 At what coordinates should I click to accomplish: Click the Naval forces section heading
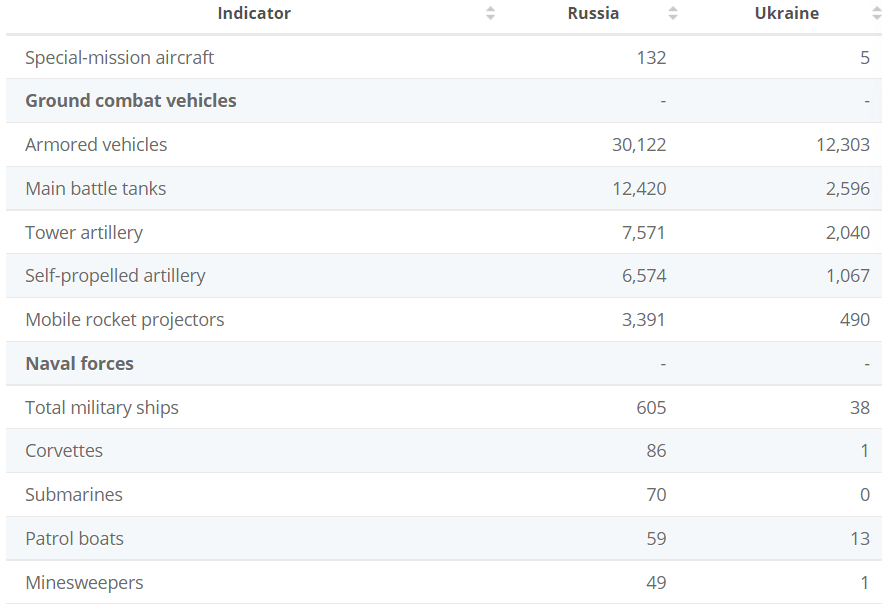click(x=79, y=364)
